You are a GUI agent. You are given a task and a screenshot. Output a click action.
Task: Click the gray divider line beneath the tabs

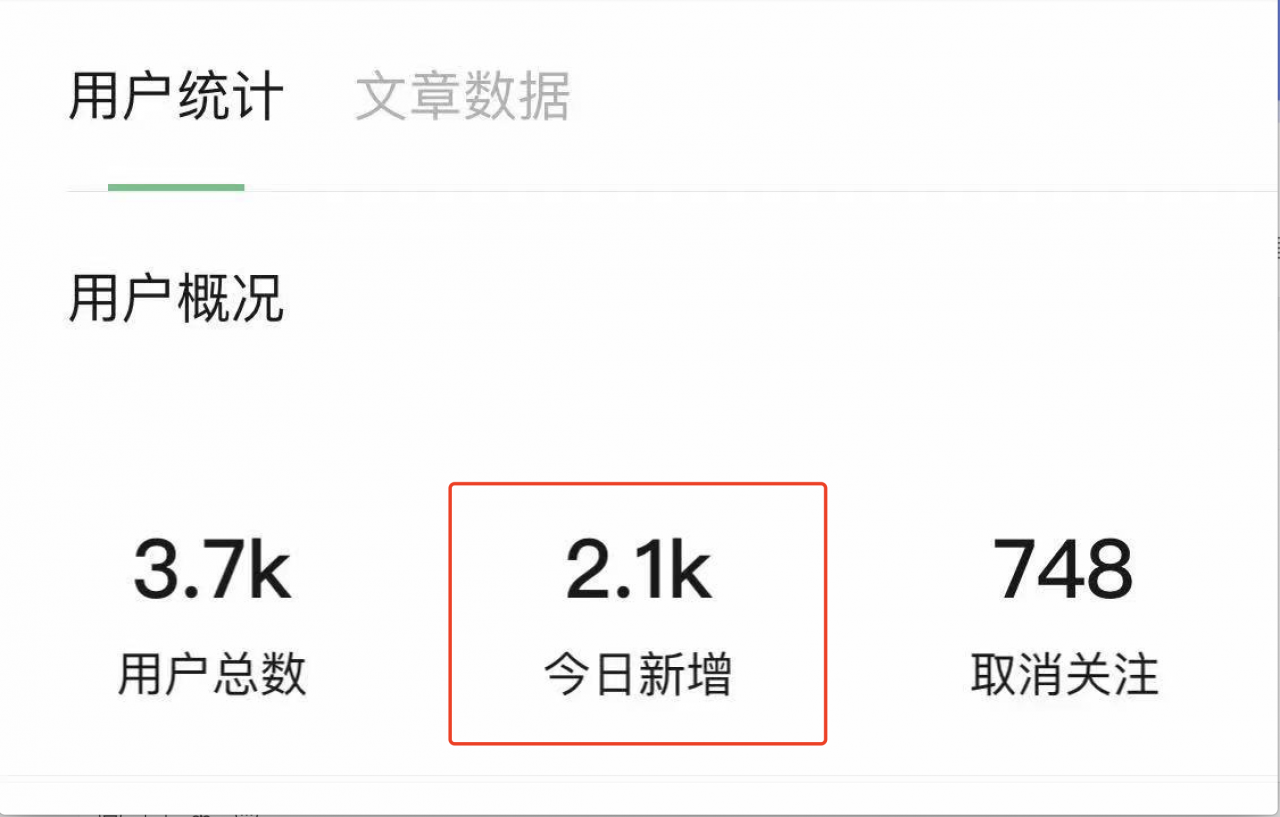pyautogui.click(x=670, y=191)
